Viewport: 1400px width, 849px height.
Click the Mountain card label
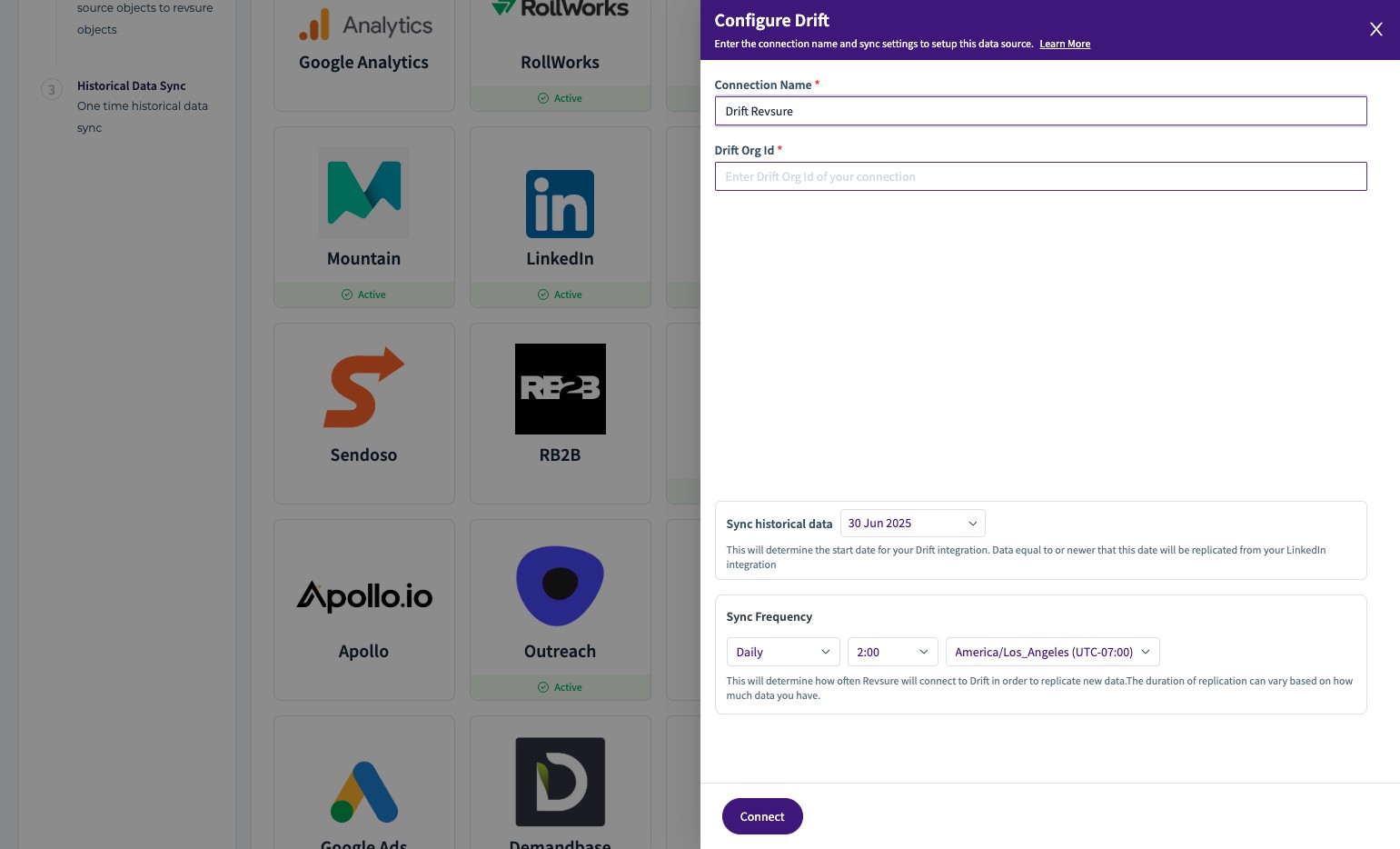(363, 259)
